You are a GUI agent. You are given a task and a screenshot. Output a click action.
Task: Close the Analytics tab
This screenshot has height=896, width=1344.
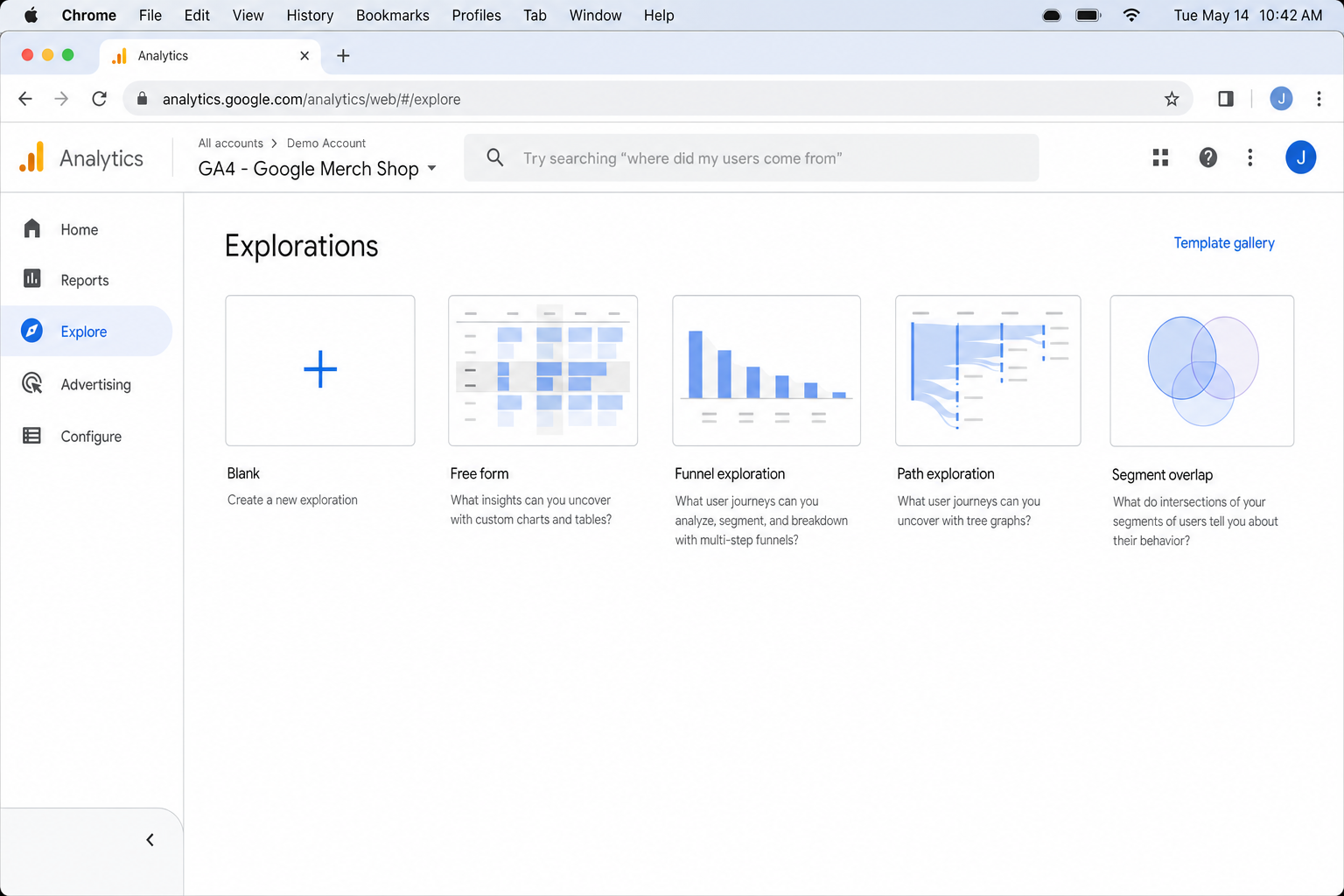304,56
